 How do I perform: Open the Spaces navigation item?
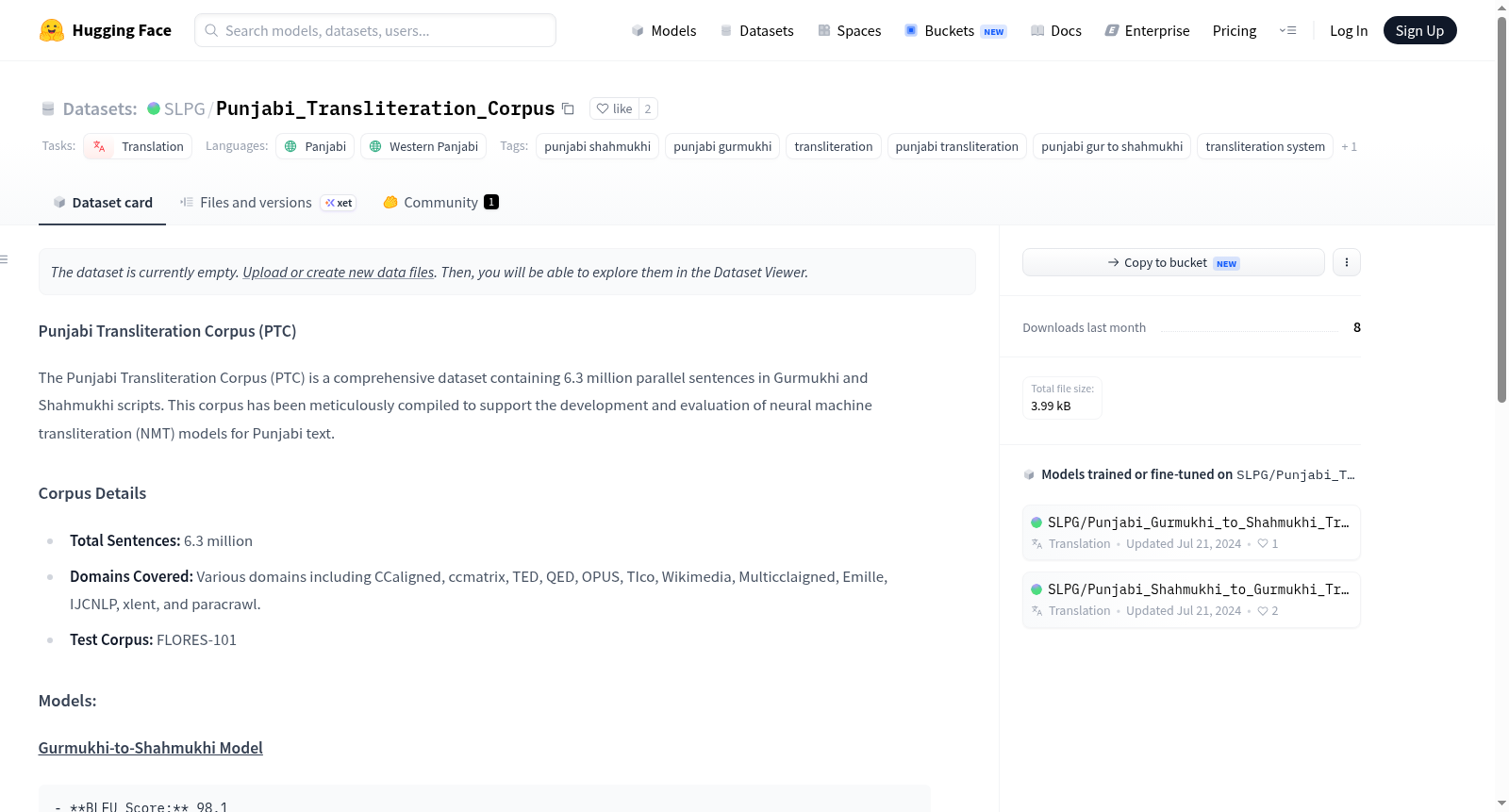850,30
